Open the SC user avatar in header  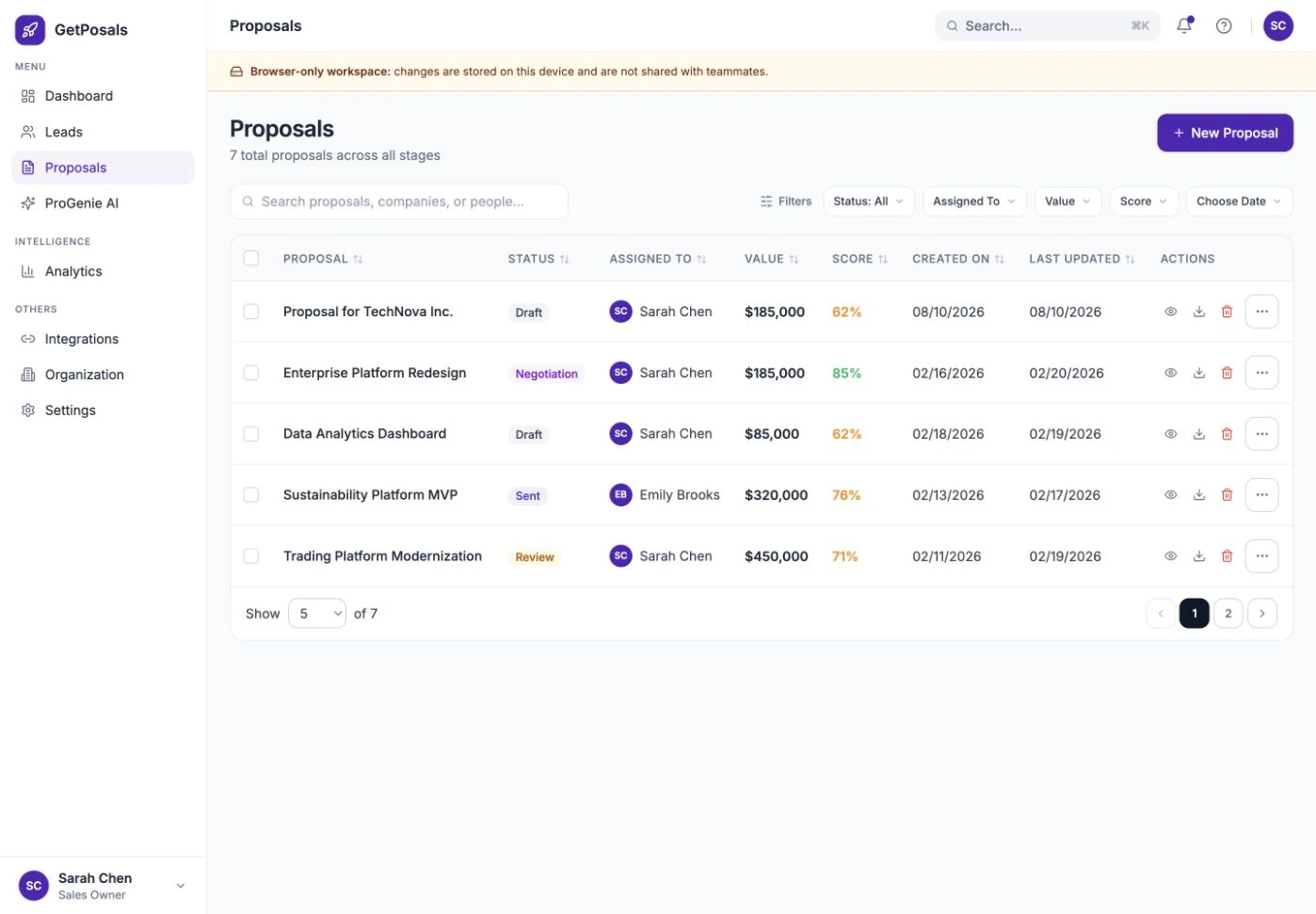[1277, 25]
